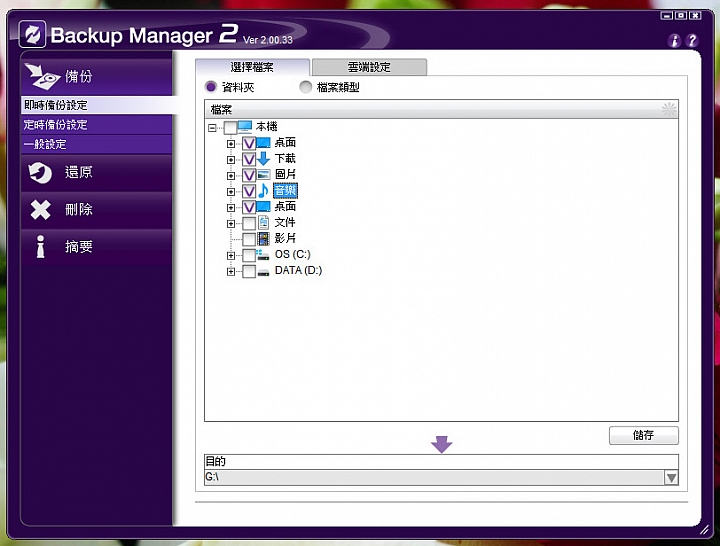Image resolution: width=720 pixels, height=546 pixels.
Task: Click the 還原 restore arrow icon
Action: (40, 173)
